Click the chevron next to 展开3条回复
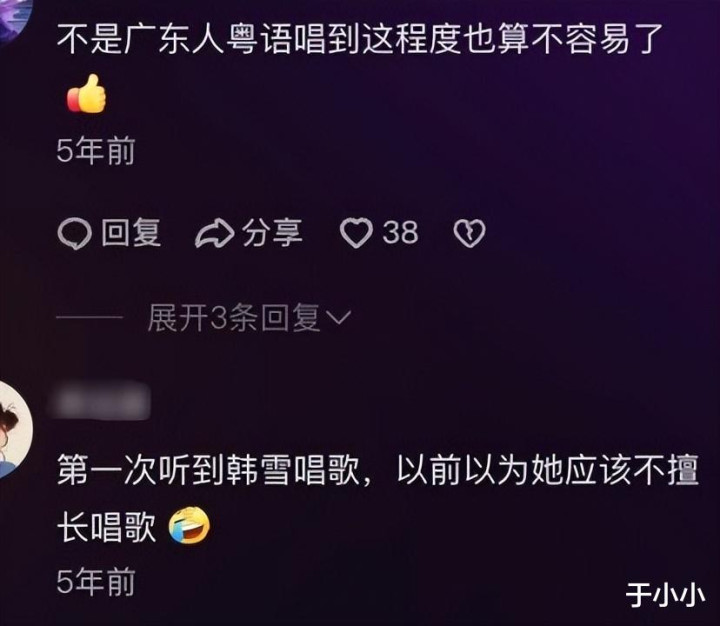The width and height of the screenshot is (720, 626). click(338, 317)
